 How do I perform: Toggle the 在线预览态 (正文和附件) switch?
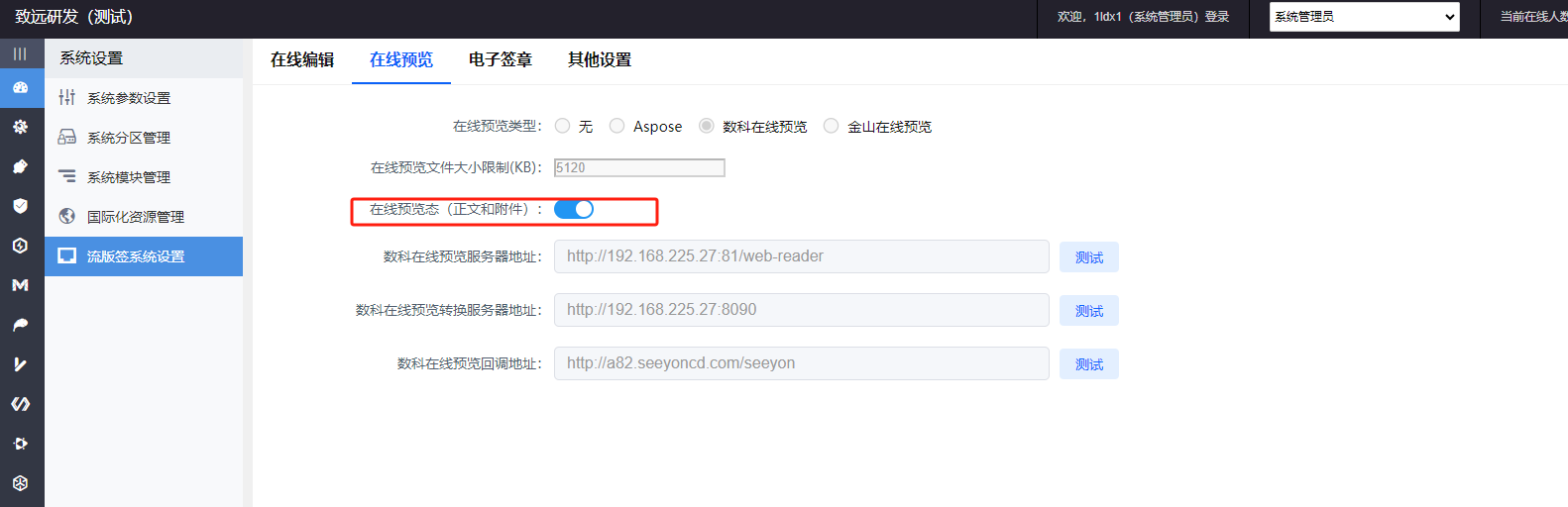click(574, 209)
